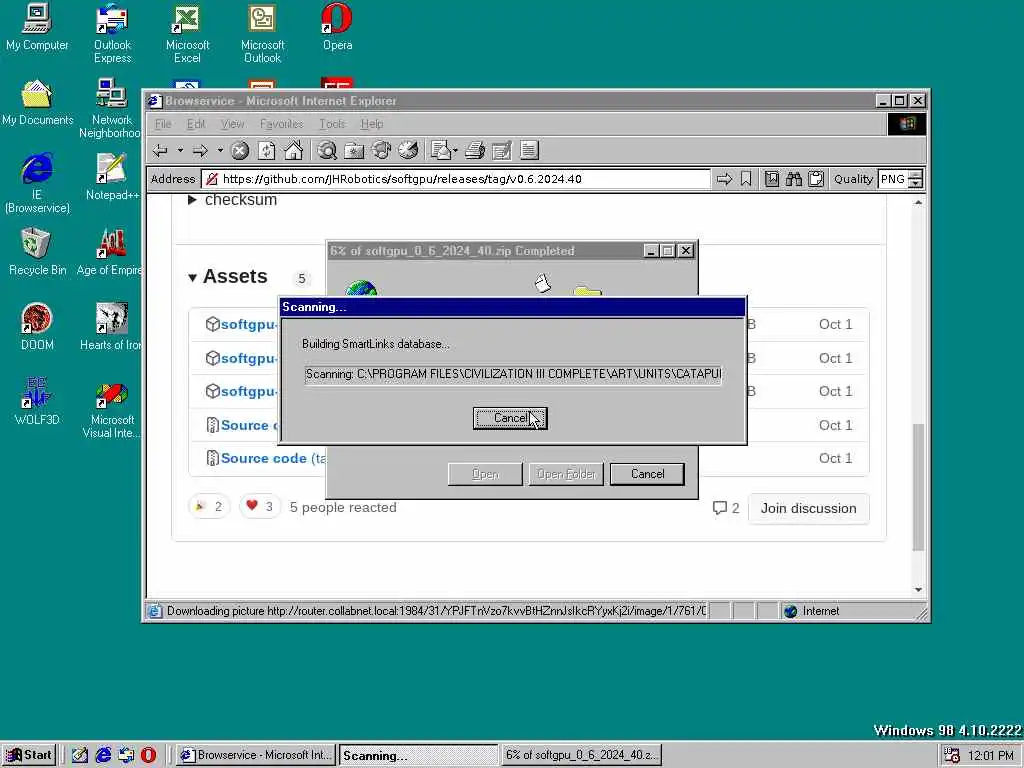This screenshot has width=1024, height=768.
Task: Open the Mail icon dropdown arrow
Action: (455, 151)
